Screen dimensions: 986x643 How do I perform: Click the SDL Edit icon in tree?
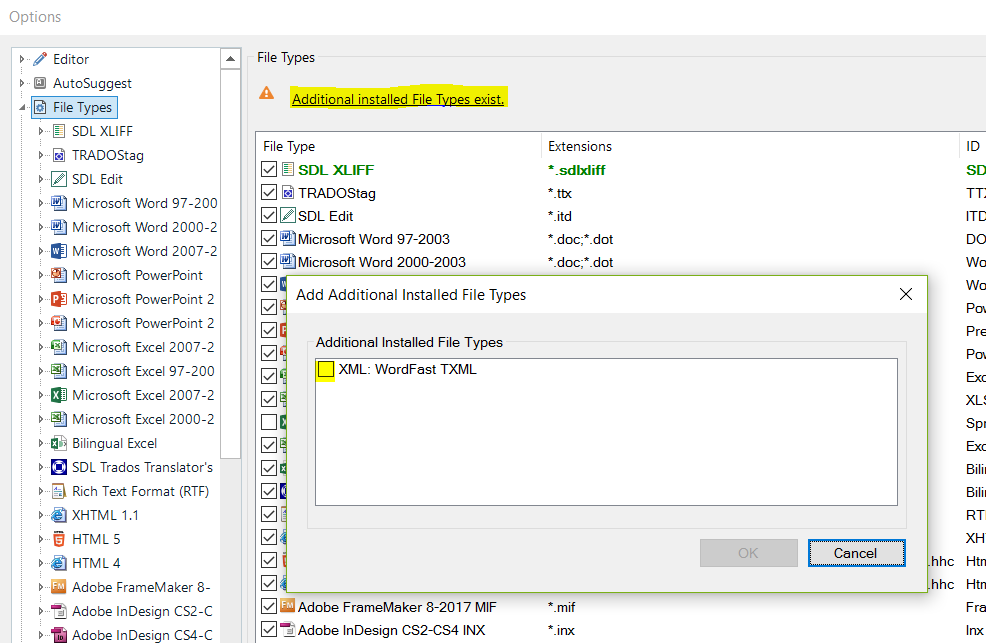pyautogui.click(x=59, y=179)
